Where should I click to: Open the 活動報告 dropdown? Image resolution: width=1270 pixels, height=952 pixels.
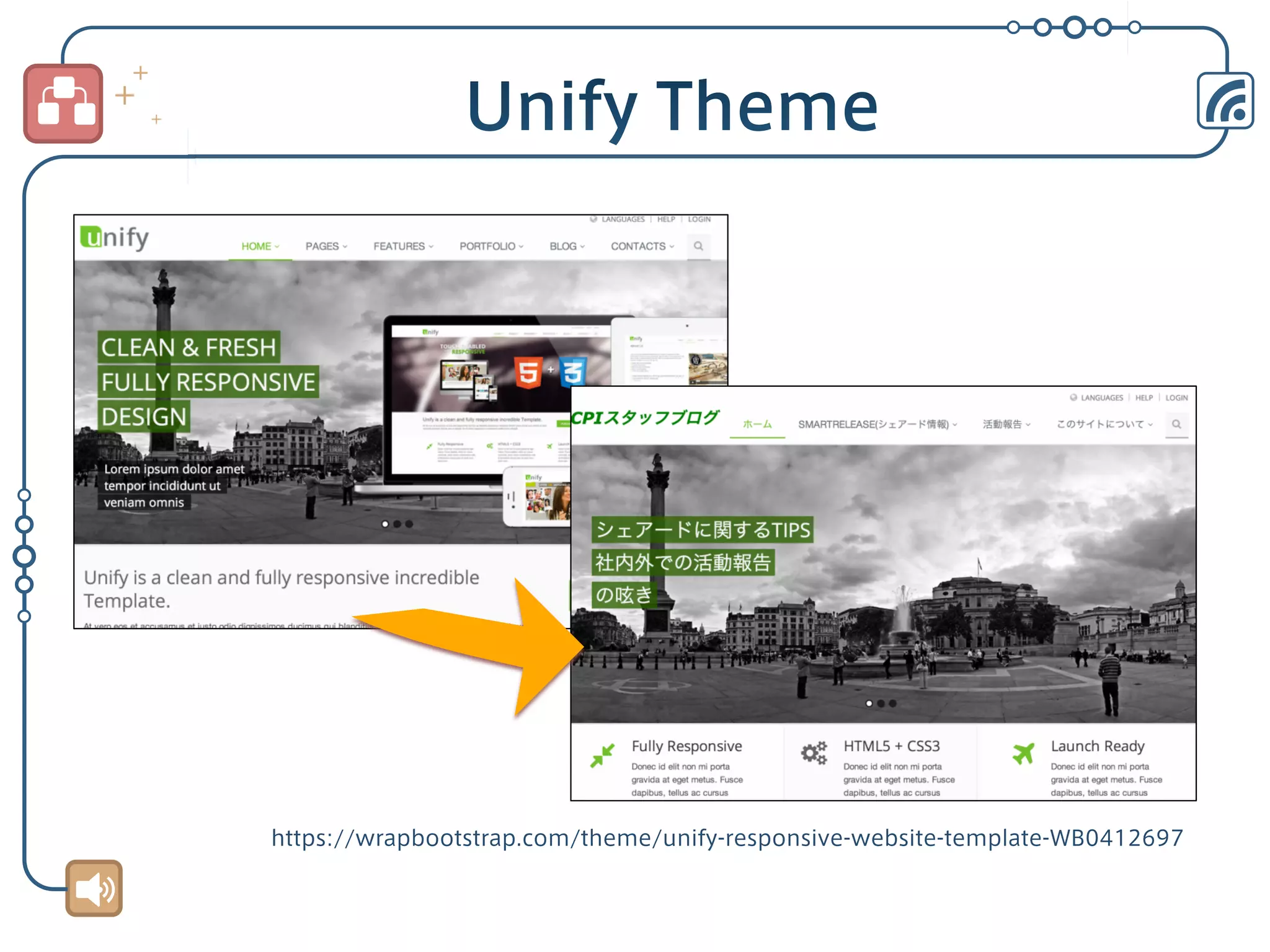pyautogui.click(x=1006, y=425)
